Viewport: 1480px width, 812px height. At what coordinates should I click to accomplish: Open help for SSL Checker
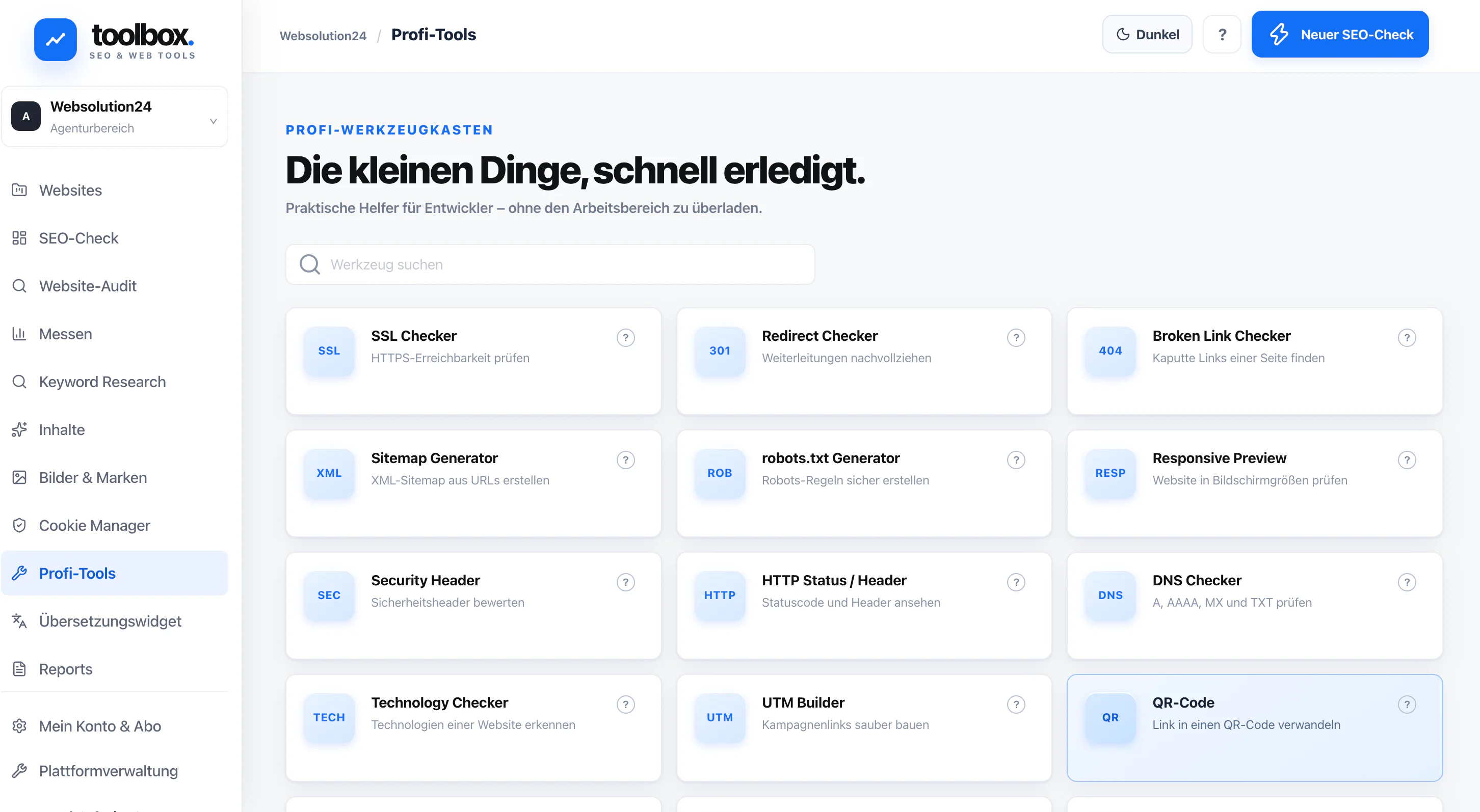pos(626,338)
